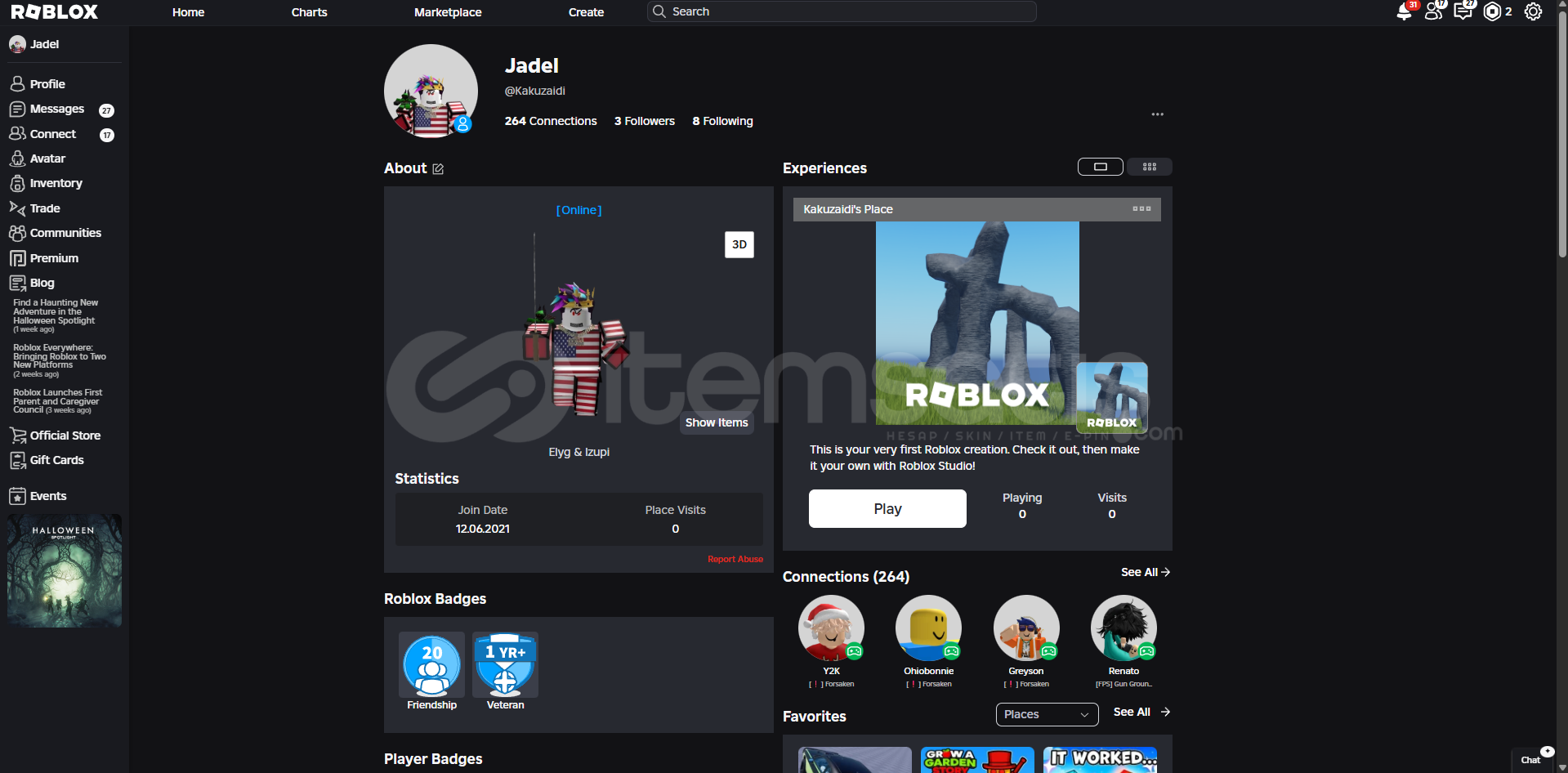Click the "[Online]" status text
The height and width of the screenshot is (773, 1568).
click(579, 210)
